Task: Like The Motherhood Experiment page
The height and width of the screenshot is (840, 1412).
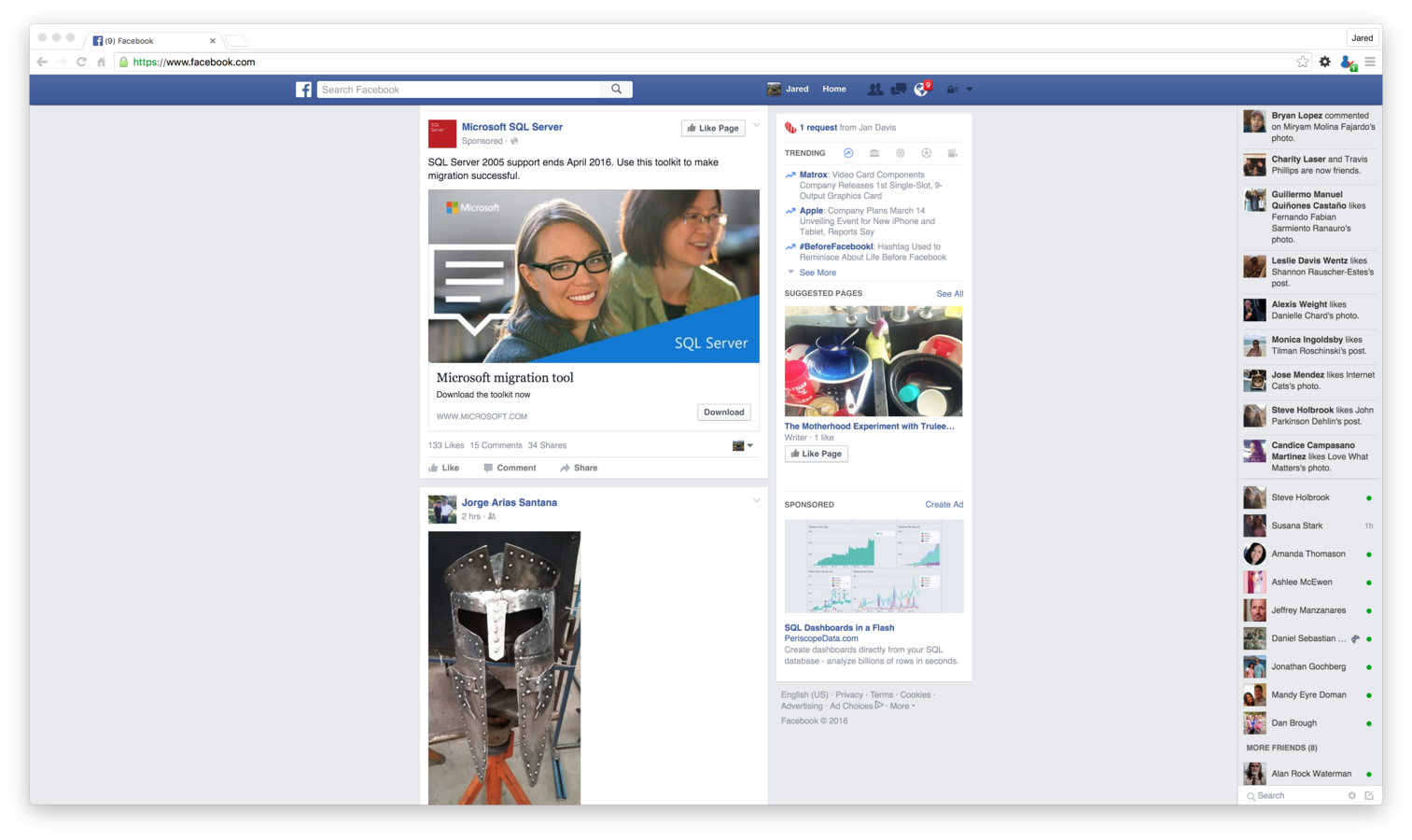Action: pos(817,454)
